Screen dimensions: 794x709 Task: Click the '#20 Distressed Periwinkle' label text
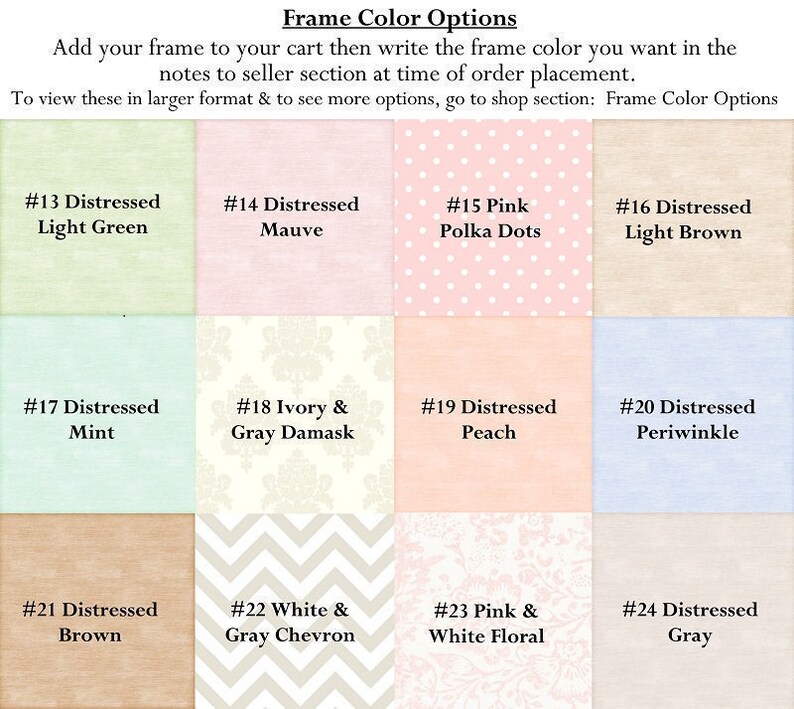pos(687,420)
